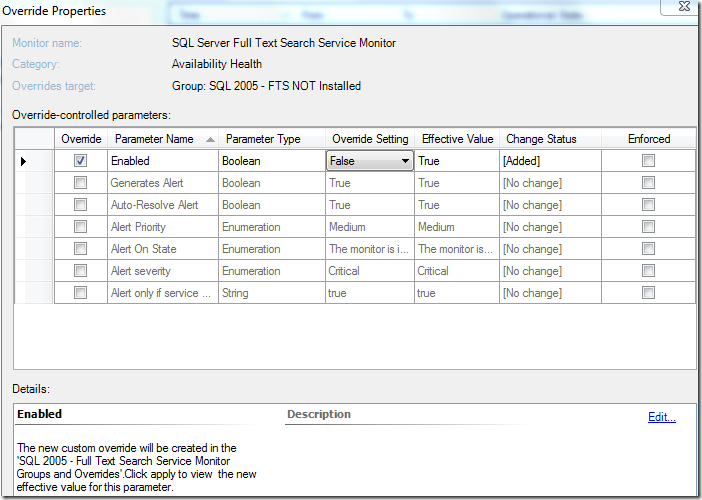Tick Enforced checkbox in Alert severity row
The height and width of the screenshot is (500, 702).
point(648,270)
